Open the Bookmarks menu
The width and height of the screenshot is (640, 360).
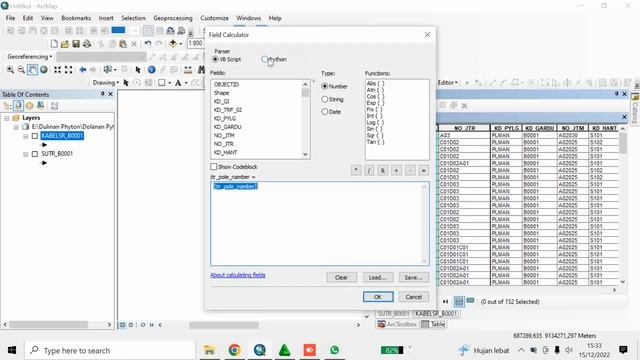pyautogui.click(x=76, y=18)
